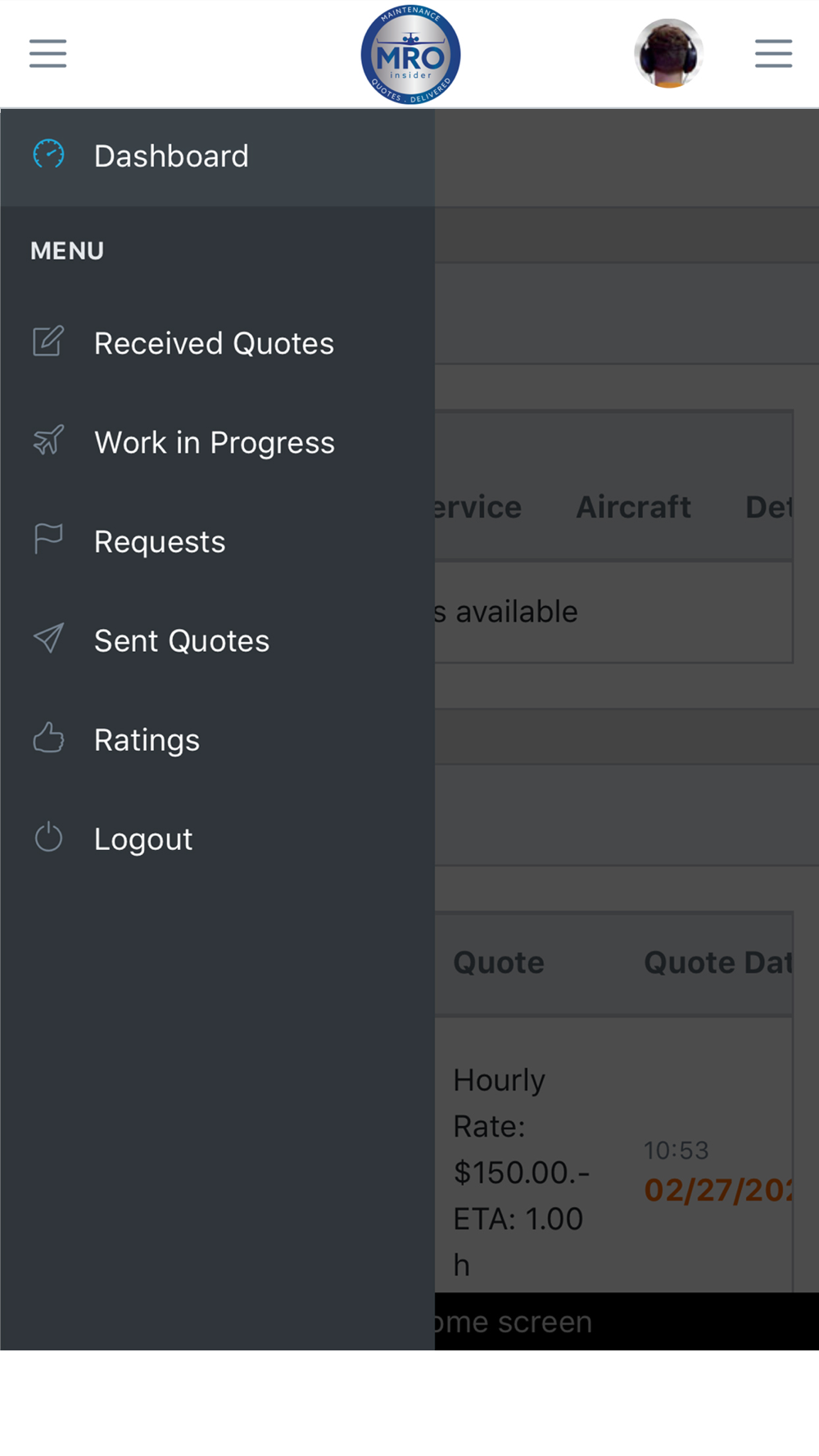The image size is (819, 1456).
Task: Click the Aircraft column header
Action: tap(634, 507)
